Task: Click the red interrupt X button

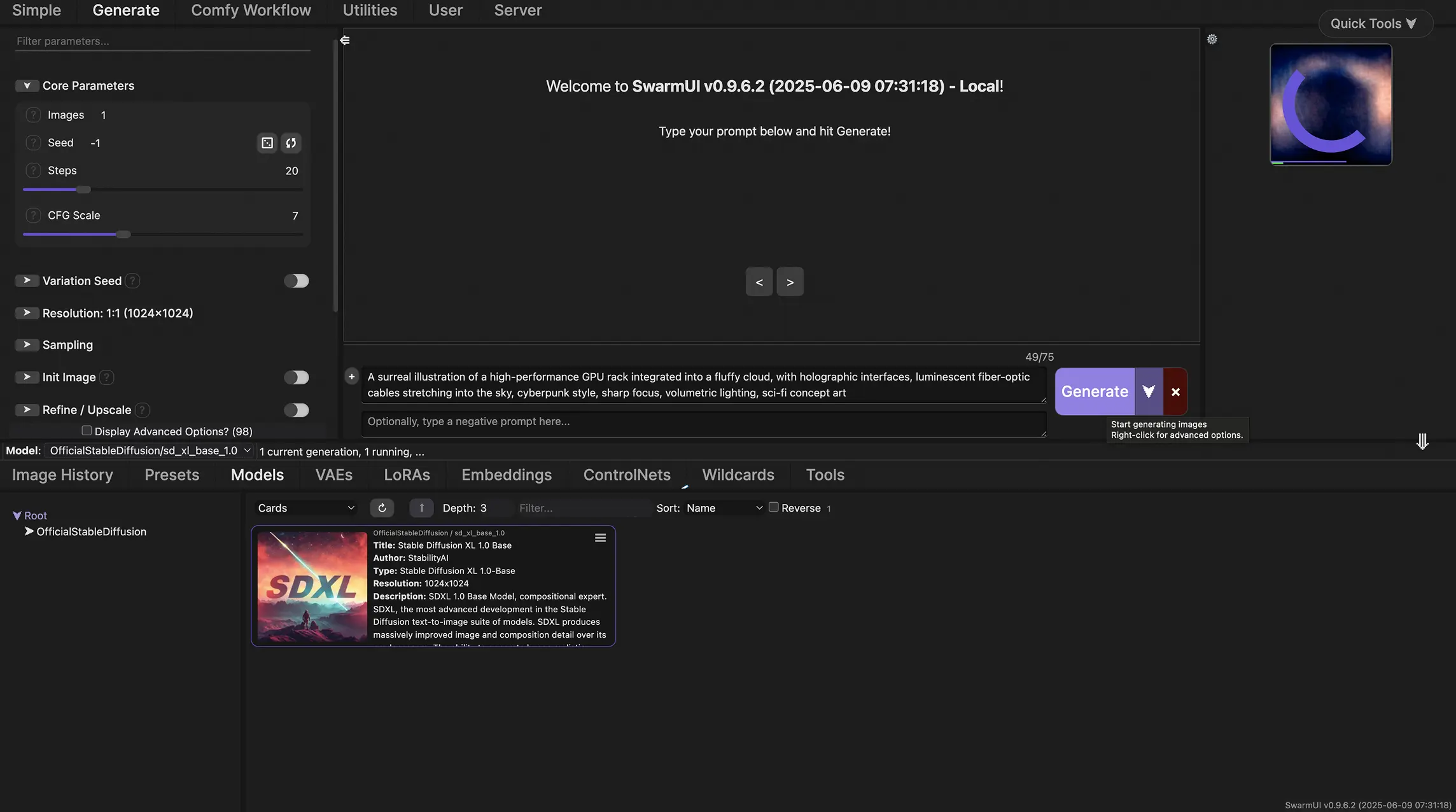Action: 1175,392
